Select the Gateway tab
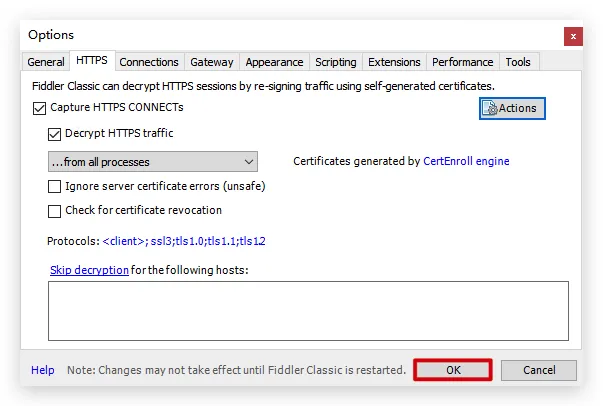This screenshot has height=406, width=603. click(x=212, y=62)
